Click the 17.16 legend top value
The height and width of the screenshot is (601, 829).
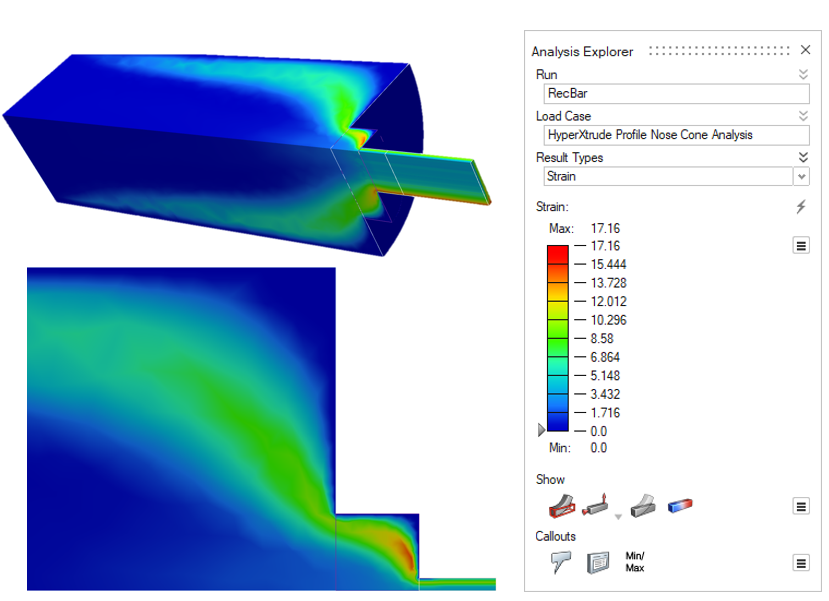click(605, 246)
